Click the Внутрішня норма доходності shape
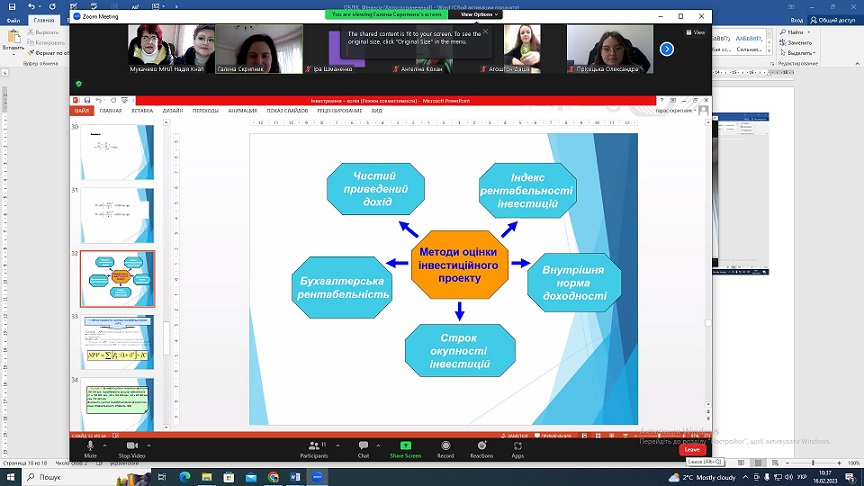Image resolution: width=864 pixels, height=486 pixels. point(574,283)
